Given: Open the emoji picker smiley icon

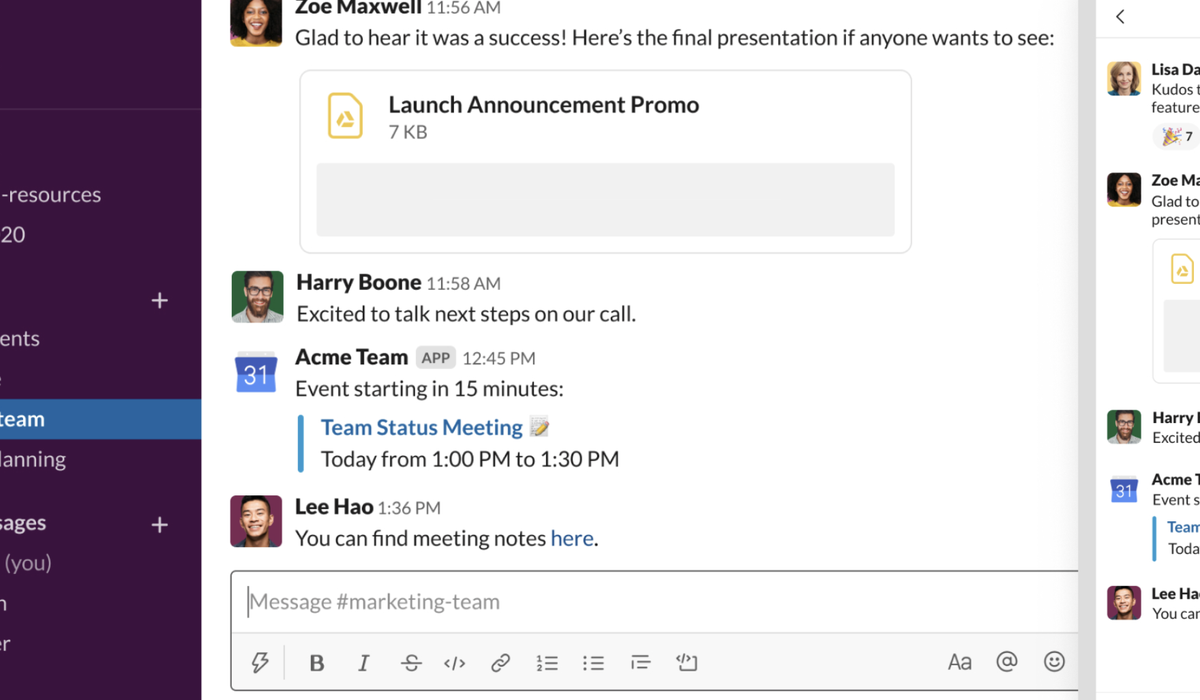Looking at the screenshot, I should point(1054,662).
